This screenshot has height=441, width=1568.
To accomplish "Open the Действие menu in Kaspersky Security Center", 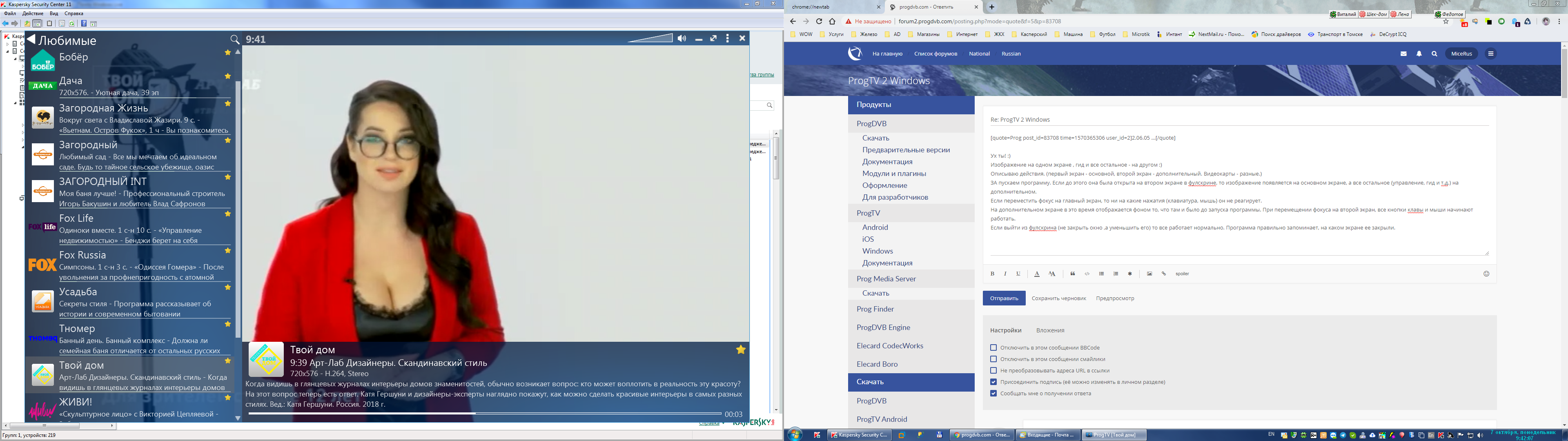I will coord(32,13).
